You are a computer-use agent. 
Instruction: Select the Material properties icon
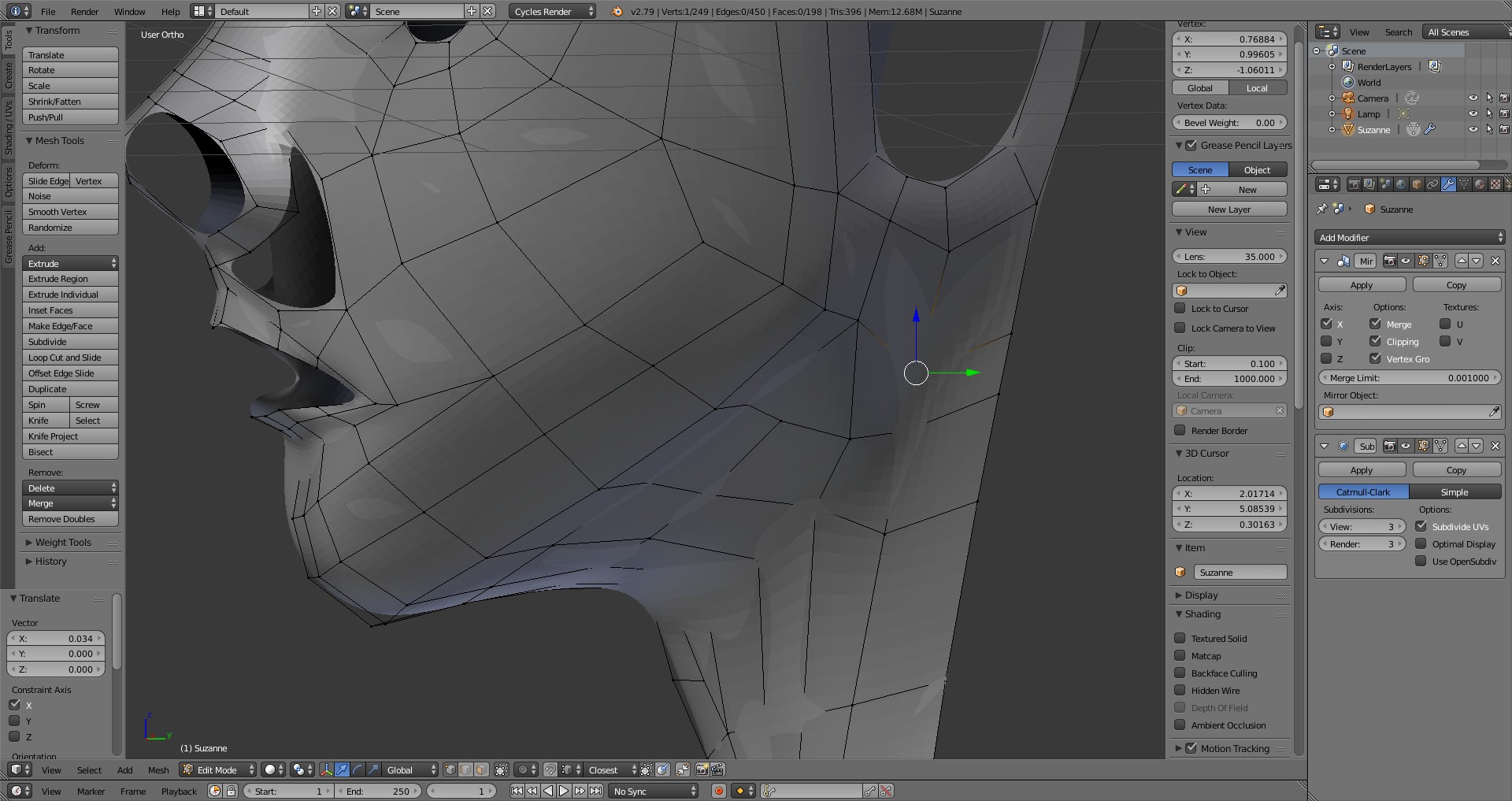click(x=1479, y=184)
